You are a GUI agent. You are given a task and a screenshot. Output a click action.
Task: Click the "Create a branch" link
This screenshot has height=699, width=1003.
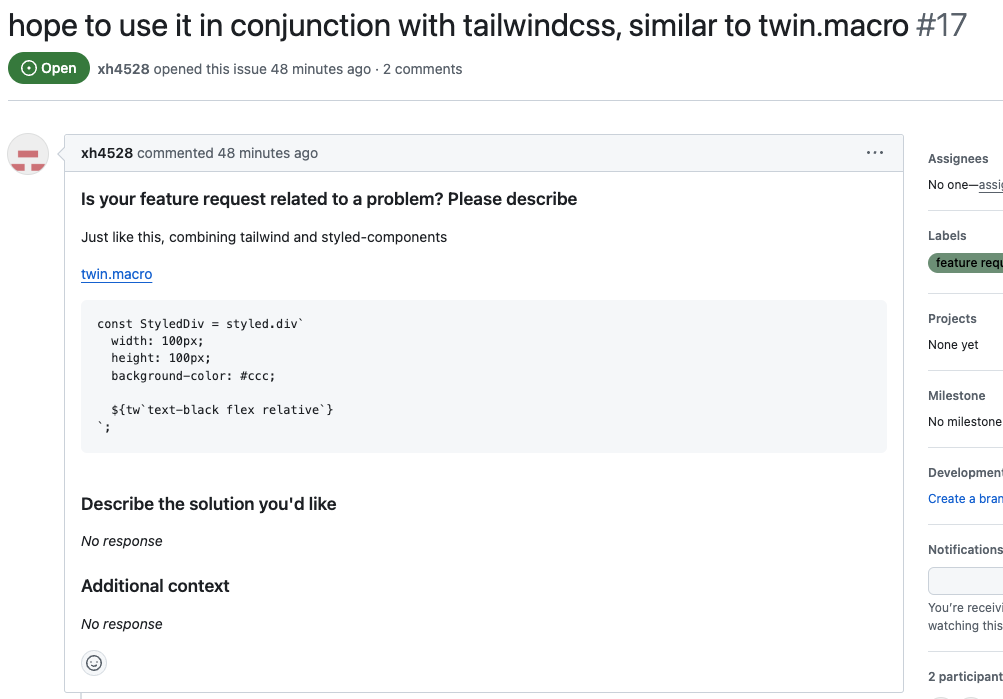point(965,499)
